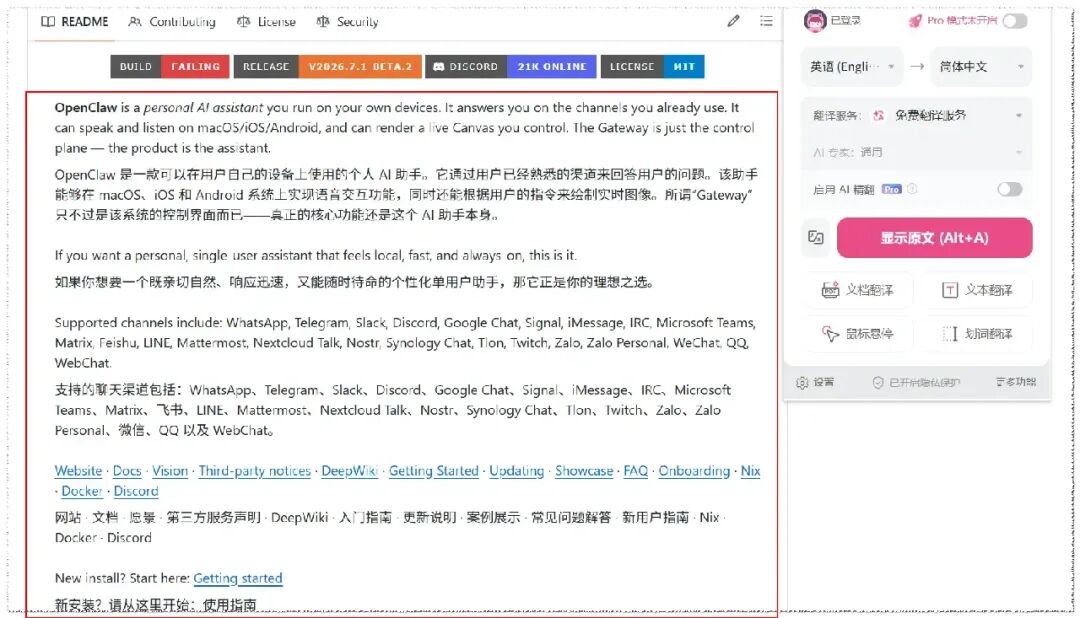Click the BUILD FAILING badge
The image size is (1080, 618).
169,66
